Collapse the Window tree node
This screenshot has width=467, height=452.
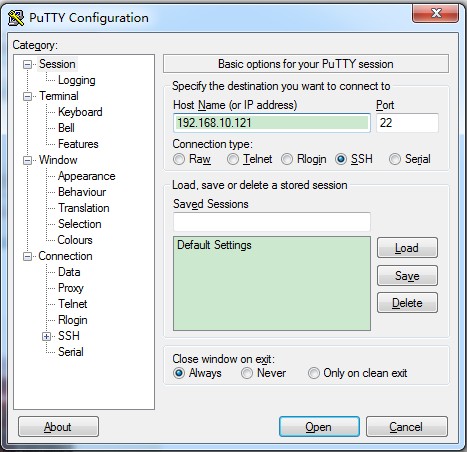[27, 160]
